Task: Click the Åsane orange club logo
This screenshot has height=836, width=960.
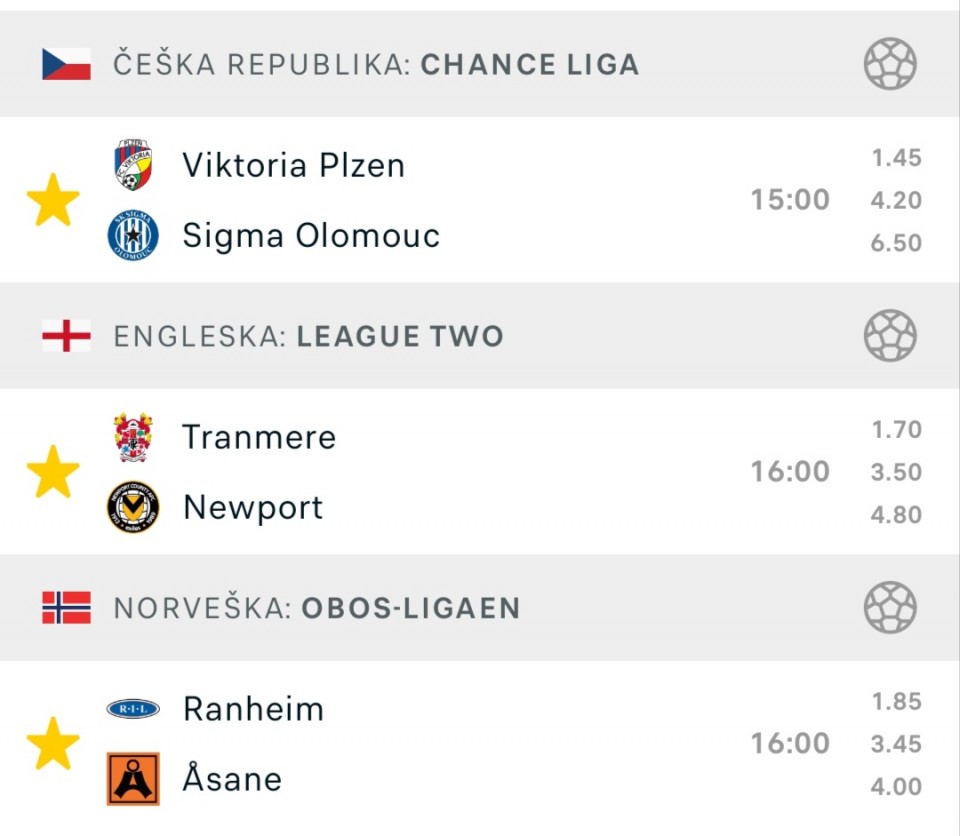Action: [x=133, y=778]
